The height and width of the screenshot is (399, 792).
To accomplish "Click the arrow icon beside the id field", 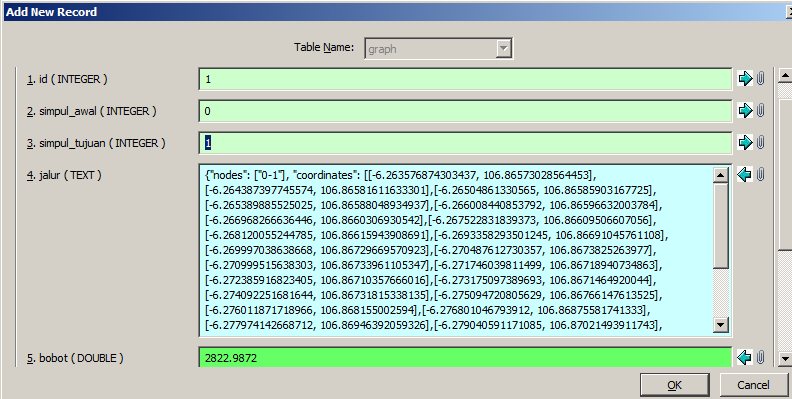I will click(x=745, y=79).
